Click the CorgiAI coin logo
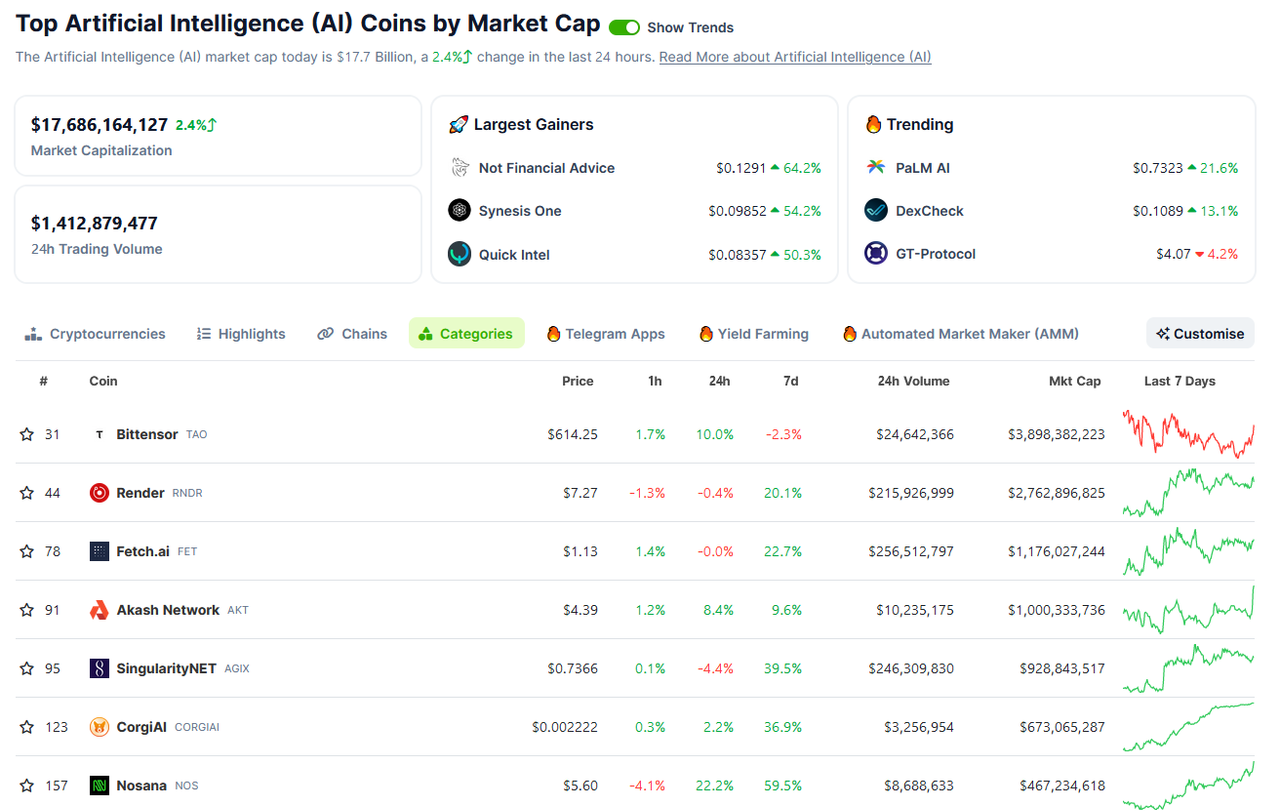This screenshot has height=811, width=1280. coord(99,727)
